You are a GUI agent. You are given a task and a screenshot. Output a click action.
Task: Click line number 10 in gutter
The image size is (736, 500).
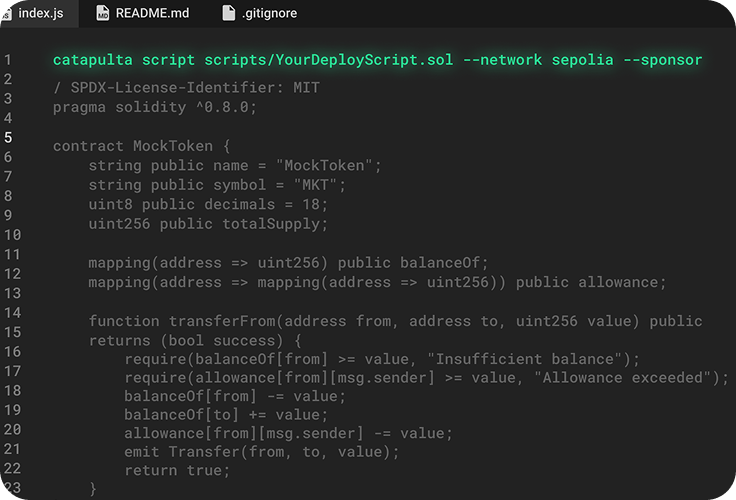13,235
